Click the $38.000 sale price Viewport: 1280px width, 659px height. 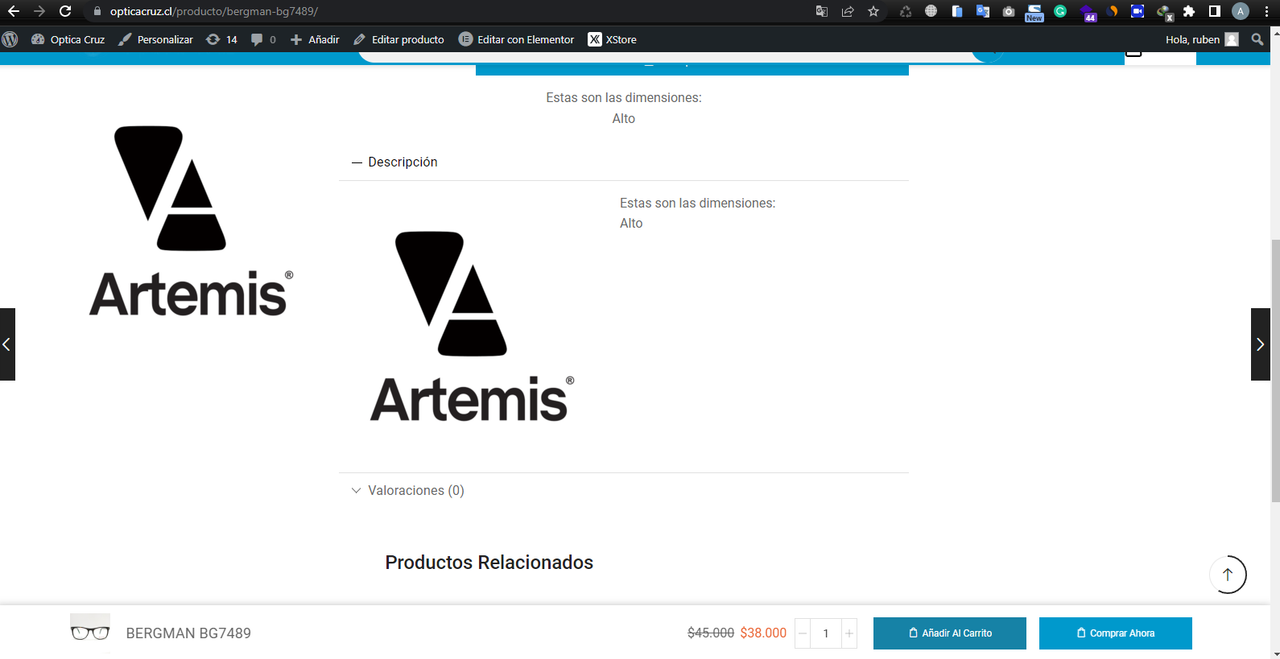(x=763, y=633)
